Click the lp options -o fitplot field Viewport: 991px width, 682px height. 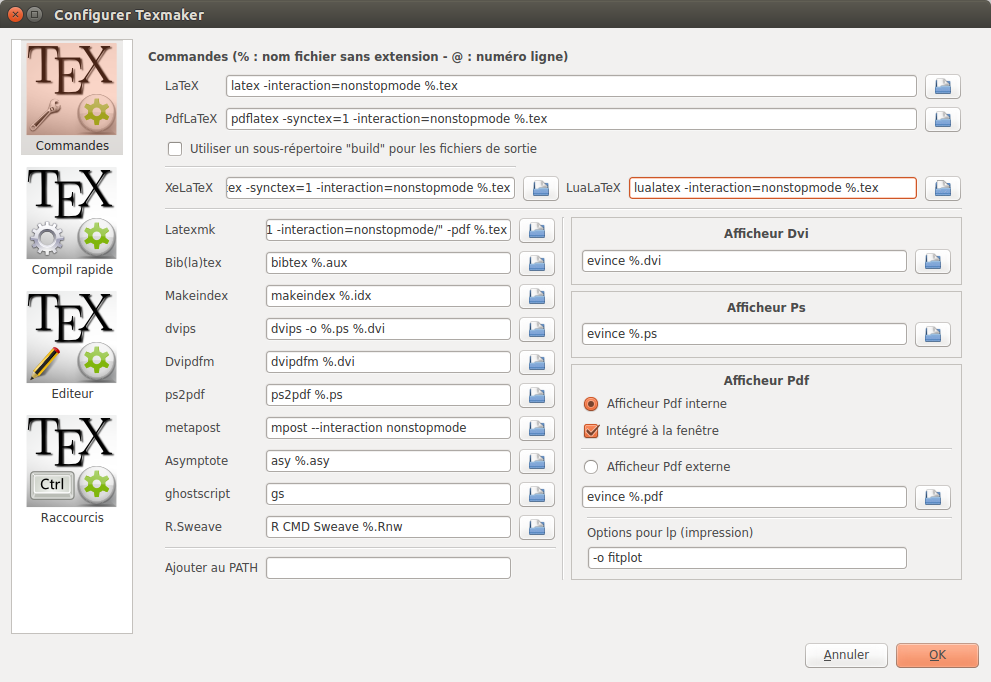click(747, 558)
